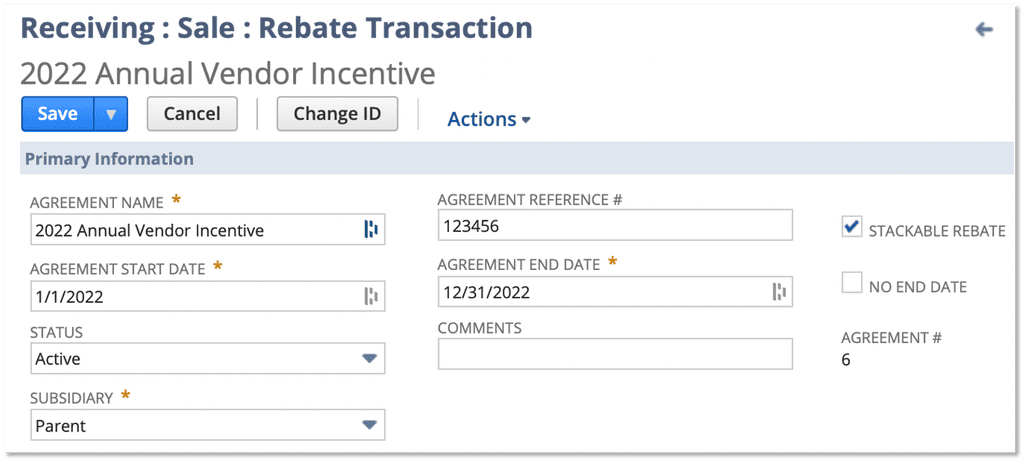Click the icon inside Agreement Name field

(x=371, y=229)
